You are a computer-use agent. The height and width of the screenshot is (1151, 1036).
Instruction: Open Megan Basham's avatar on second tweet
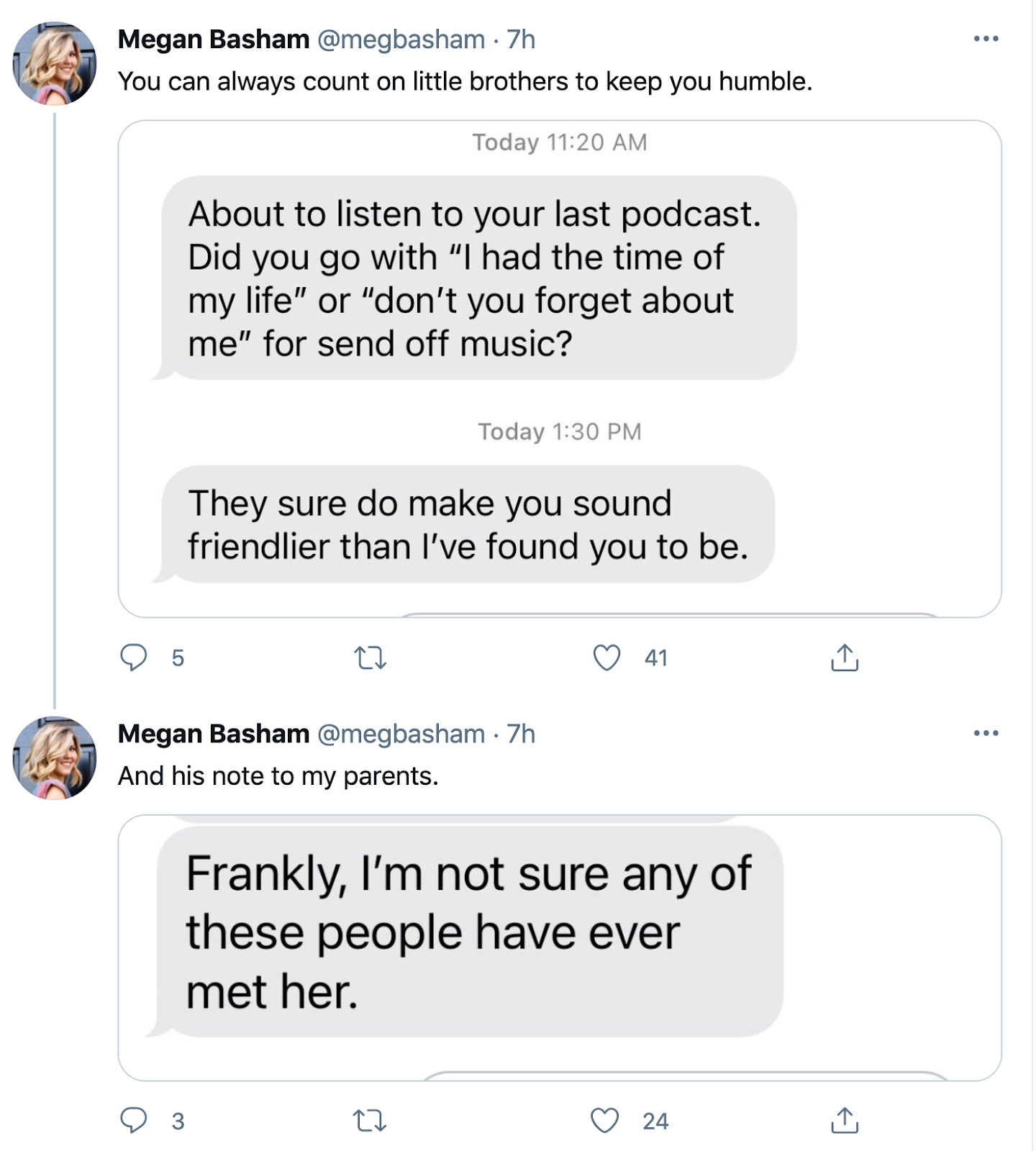pos(55,758)
